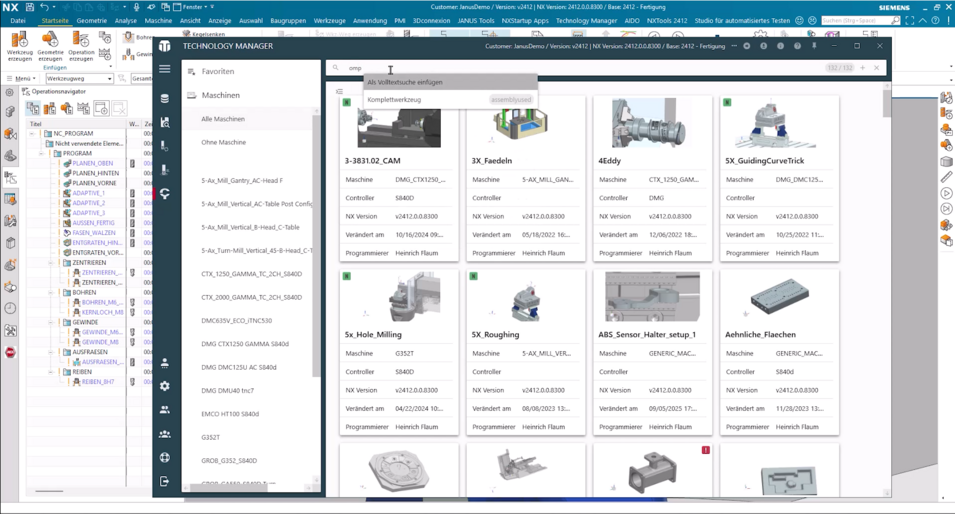
Task: Choose Komplettwerkzeug search suggestion
Action: (450, 99)
